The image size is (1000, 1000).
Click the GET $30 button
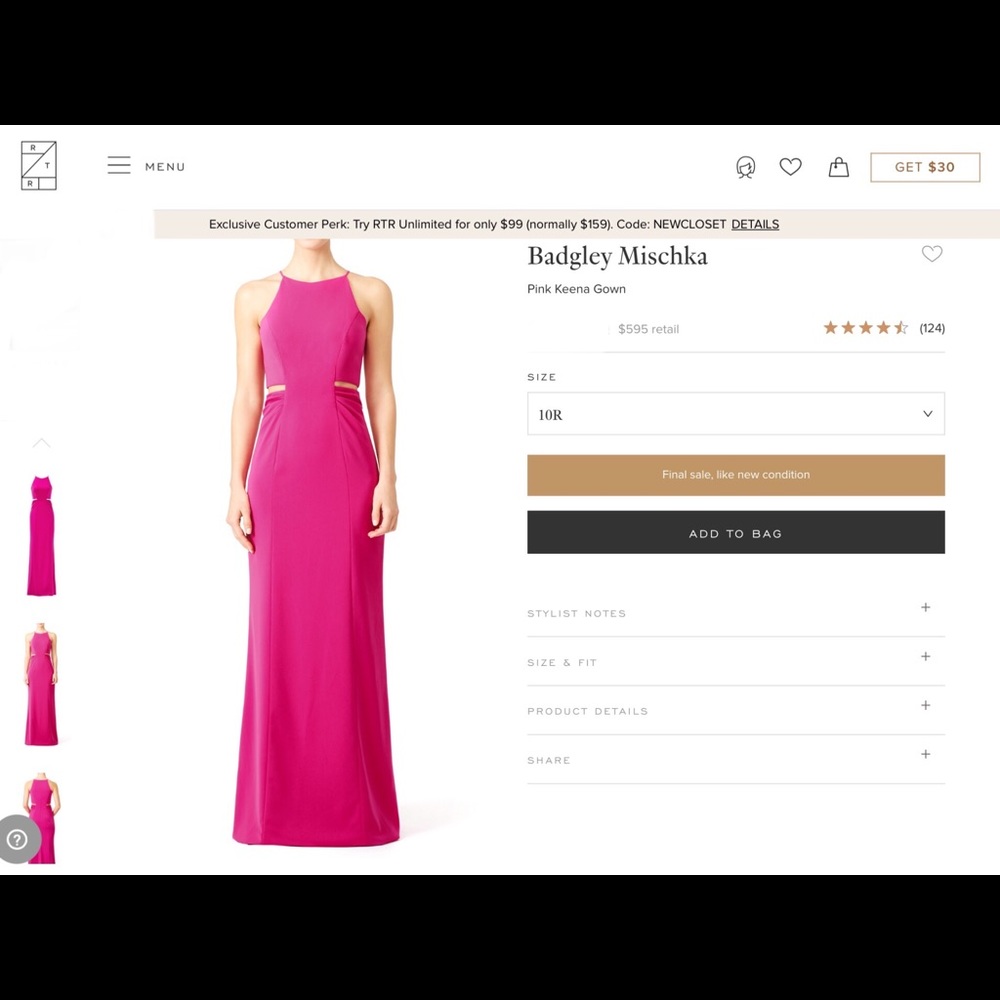click(925, 167)
